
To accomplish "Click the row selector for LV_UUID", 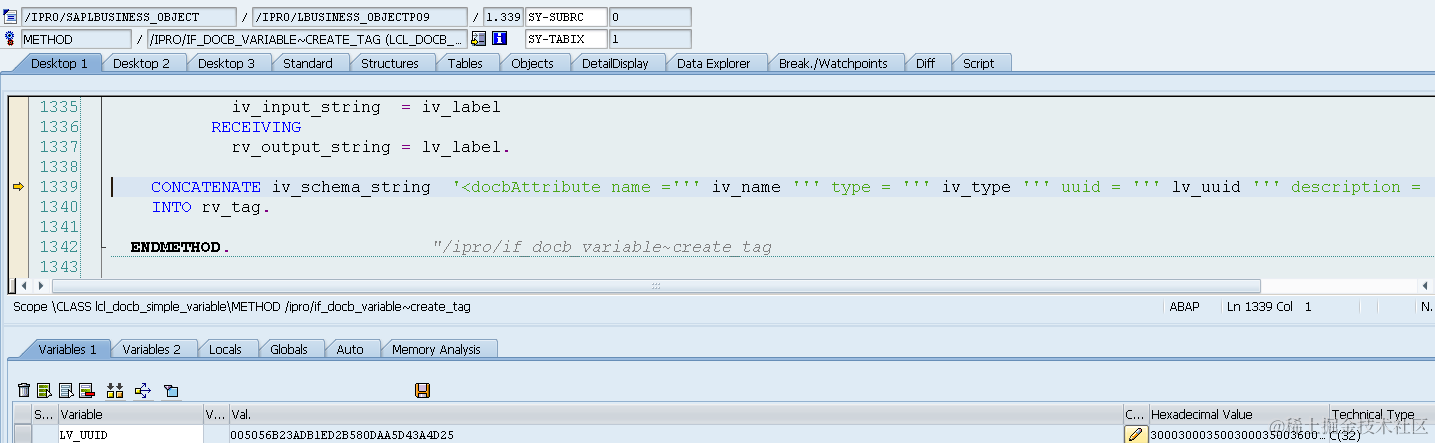I will pos(22,435).
